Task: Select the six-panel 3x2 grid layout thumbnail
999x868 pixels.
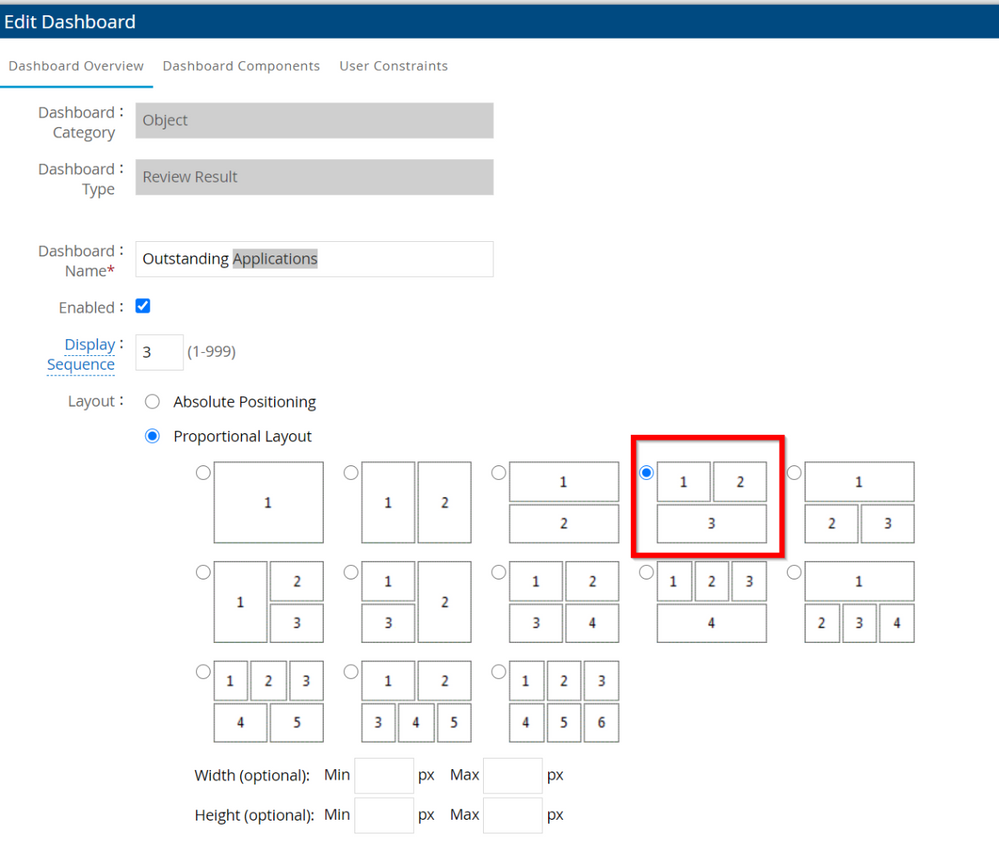Action: pyautogui.click(x=564, y=701)
